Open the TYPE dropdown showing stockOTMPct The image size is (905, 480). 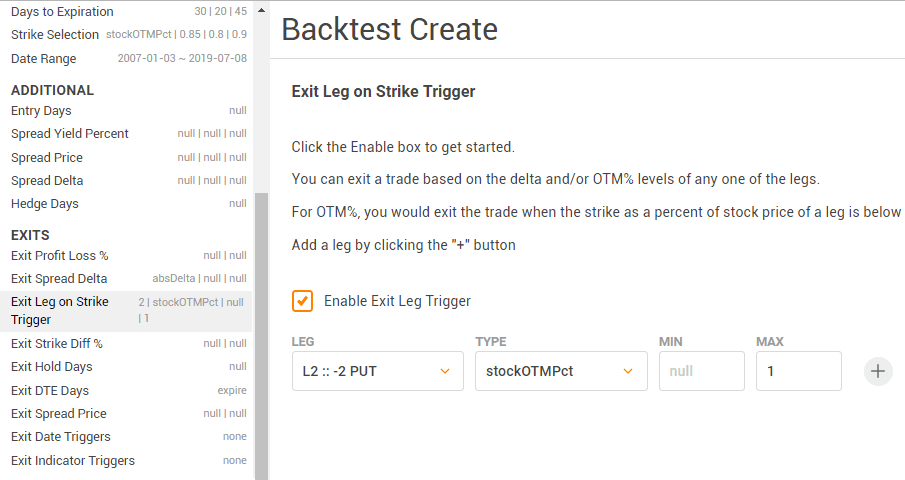click(561, 371)
